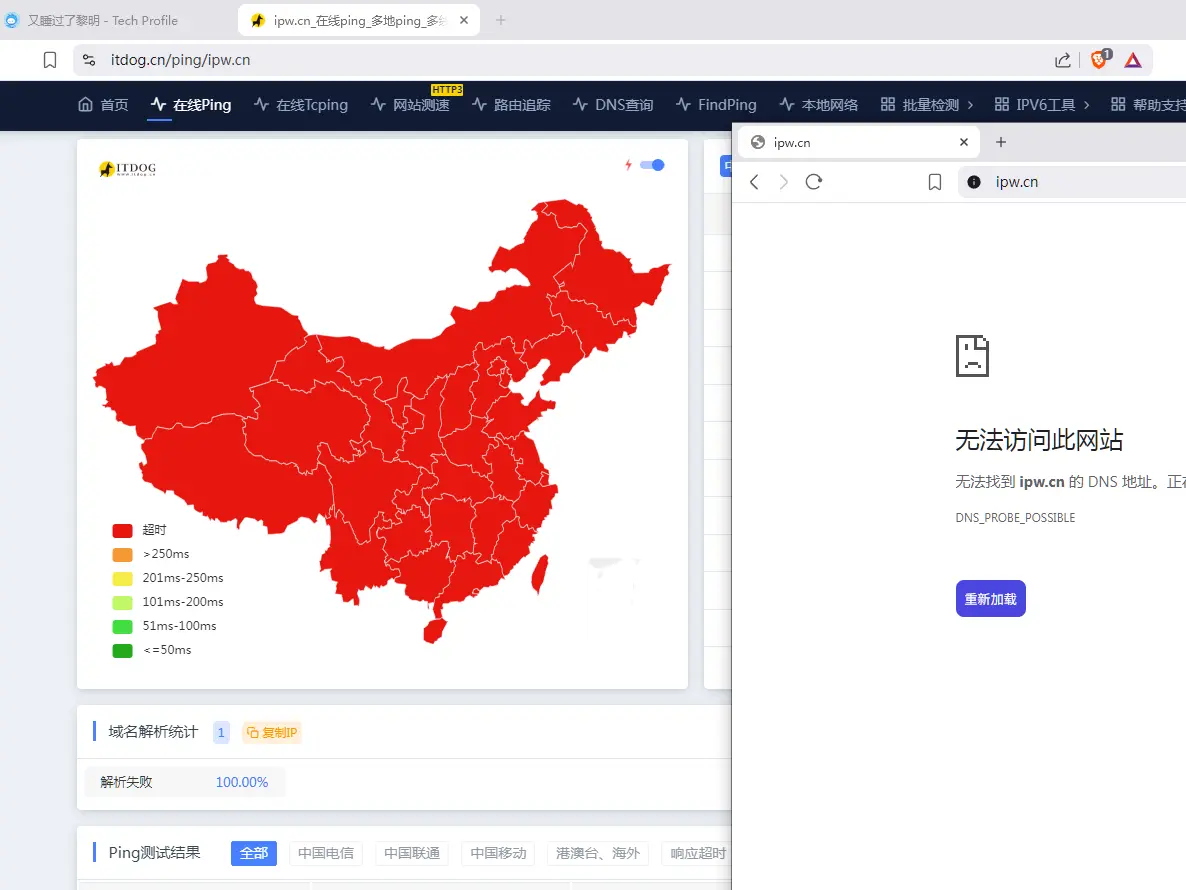The height and width of the screenshot is (890, 1186).
Task: Open the site settings icon in address bar
Action: pos(89,60)
